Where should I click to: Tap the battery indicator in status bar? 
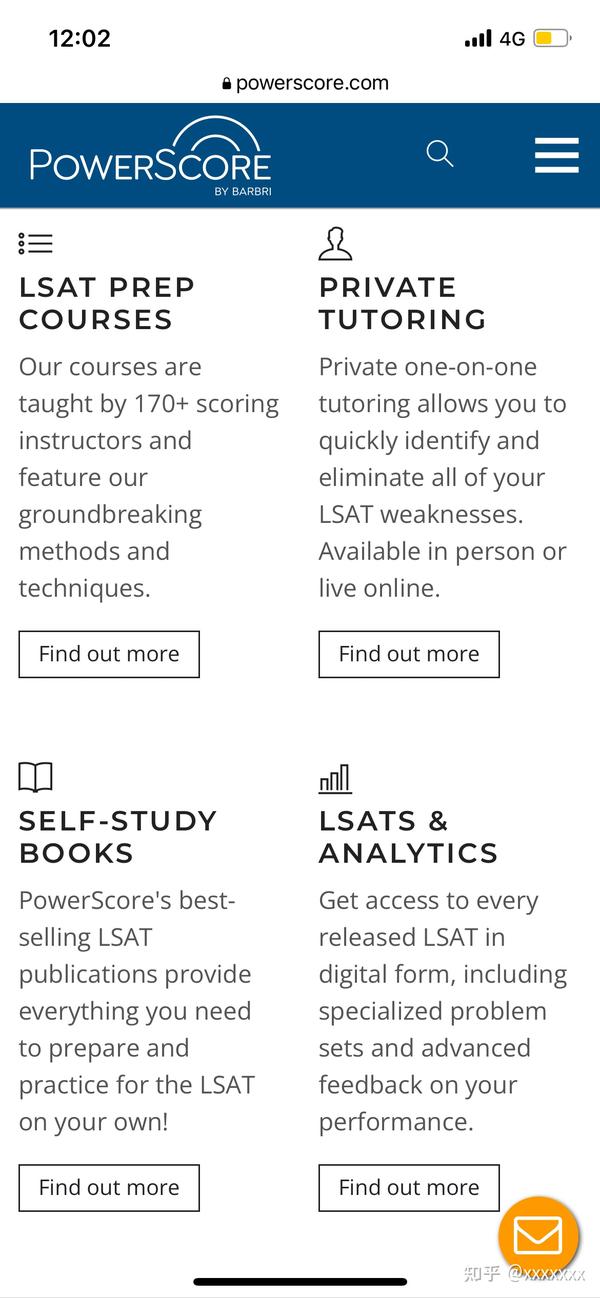click(553, 37)
